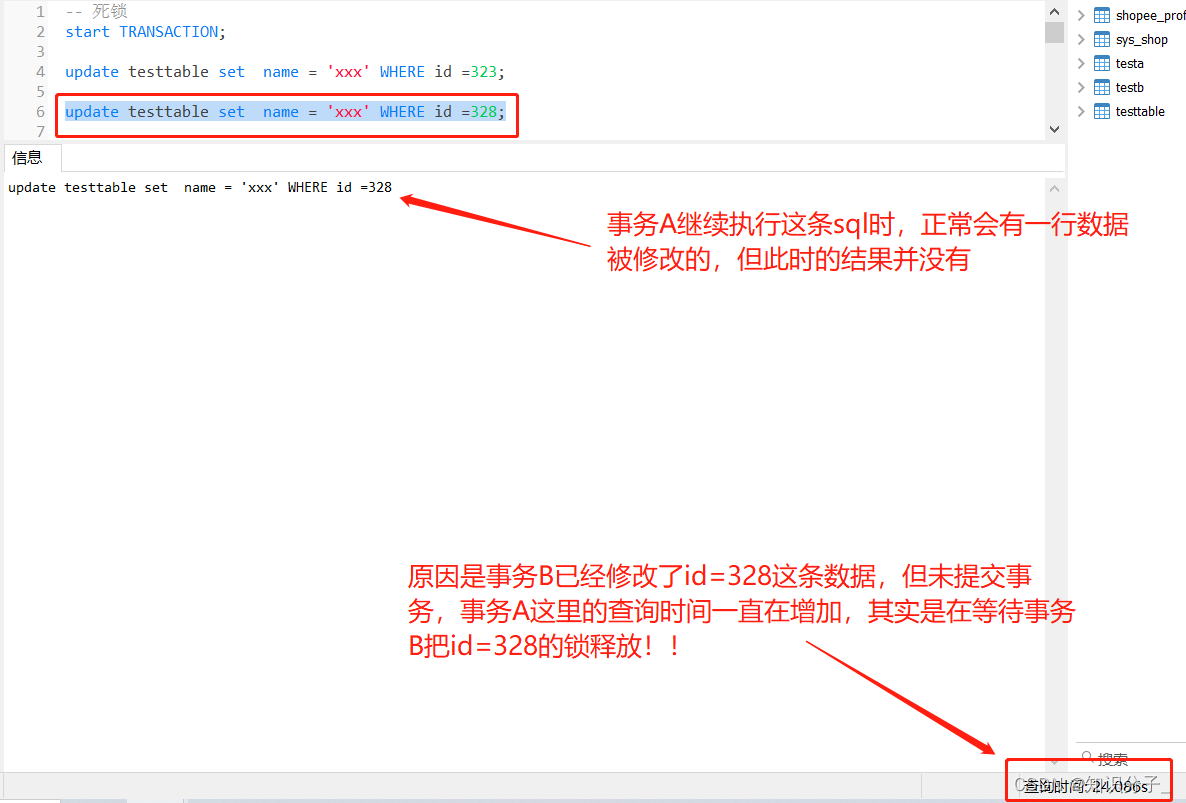The image size is (1186, 803).
Task: Click the editor scrollbar thumb
Action: [1054, 31]
